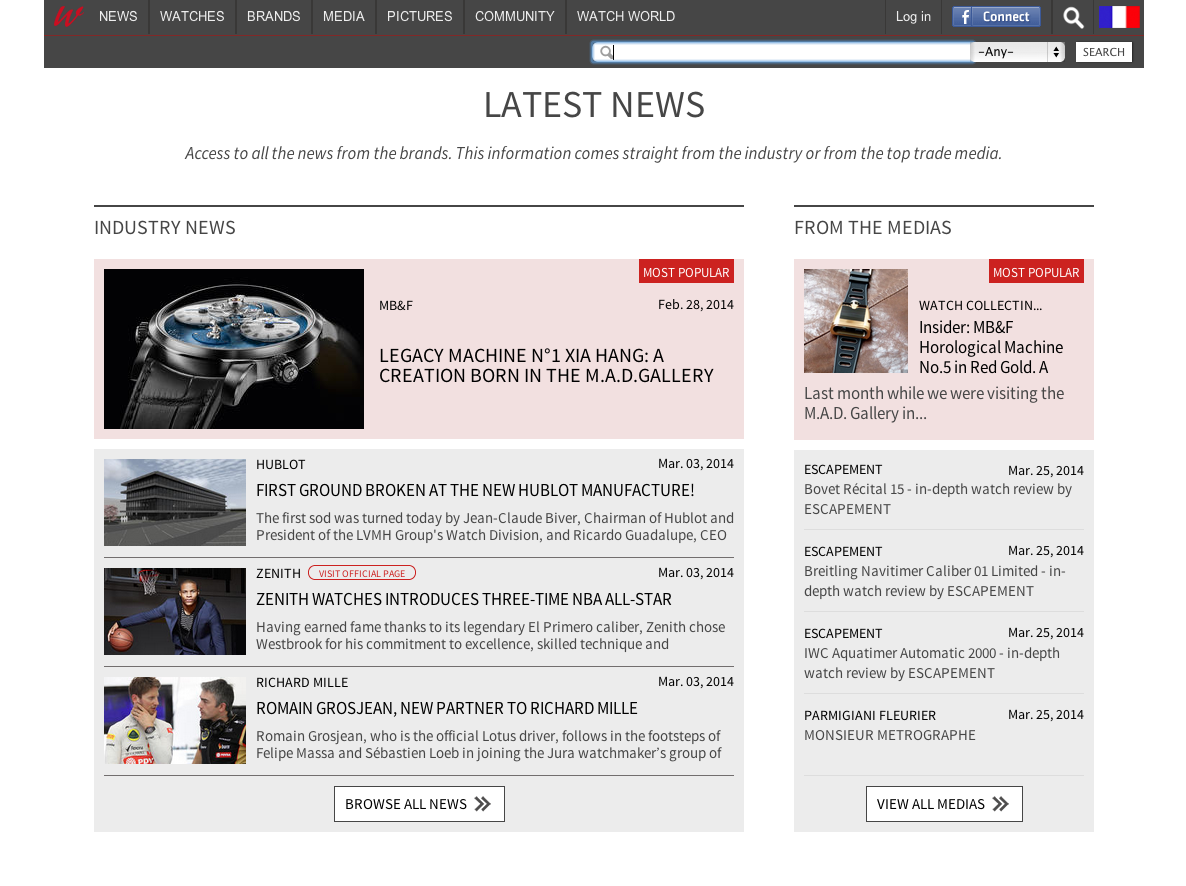Click the INDUSTRY NEWS section heading
Viewport: 1186px width, 886px height.
click(165, 228)
